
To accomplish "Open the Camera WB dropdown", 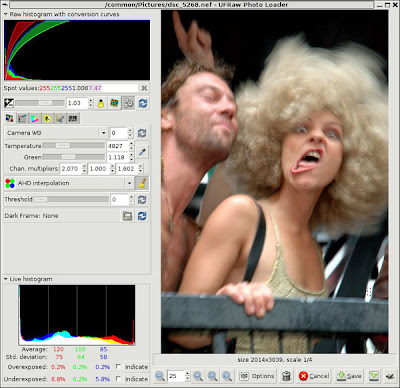I will click(x=56, y=133).
